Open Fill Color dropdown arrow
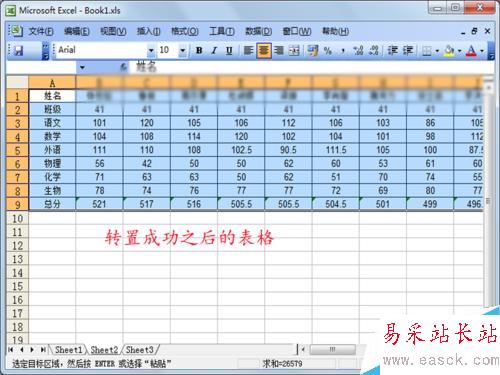 coord(459,51)
